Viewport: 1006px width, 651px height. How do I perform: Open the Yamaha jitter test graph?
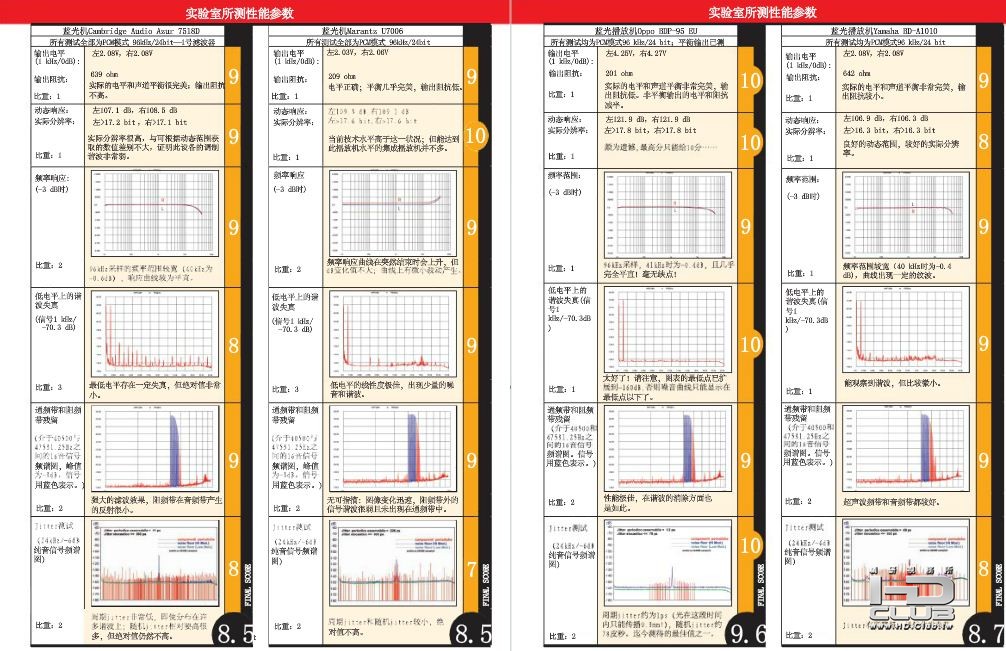click(x=905, y=563)
